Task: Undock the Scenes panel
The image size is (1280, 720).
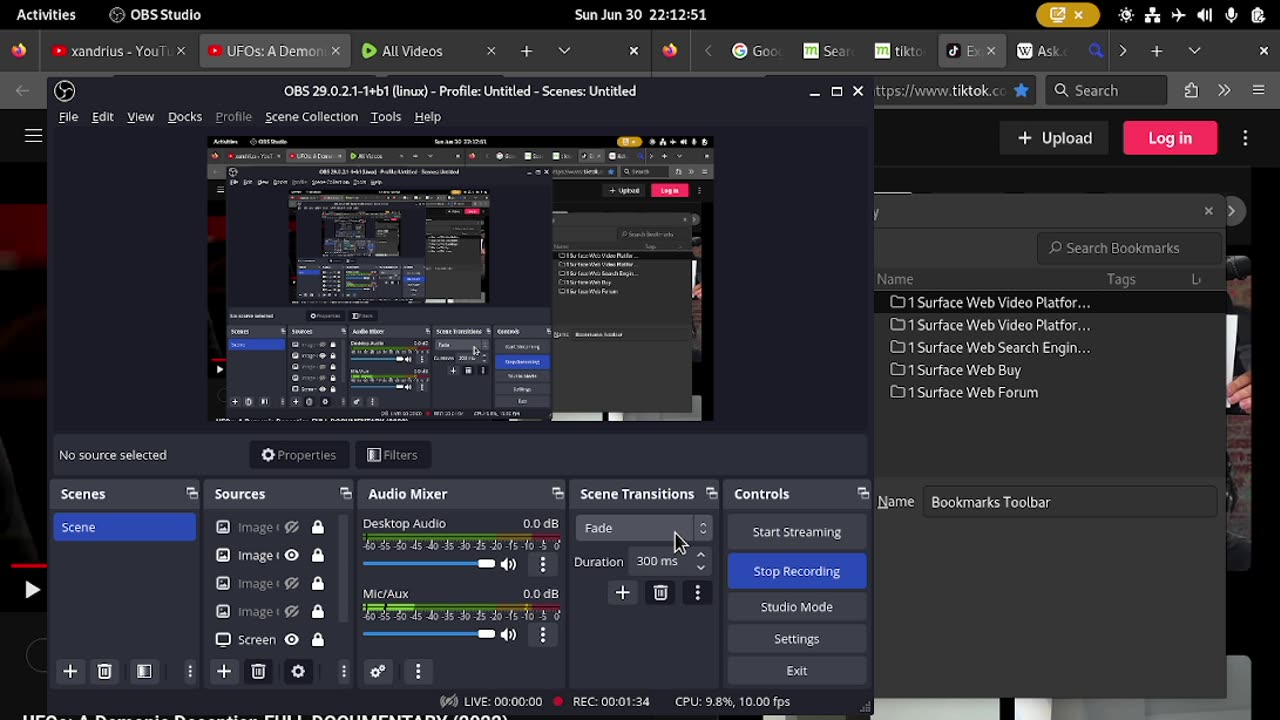Action: pyautogui.click(x=192, y=494)
